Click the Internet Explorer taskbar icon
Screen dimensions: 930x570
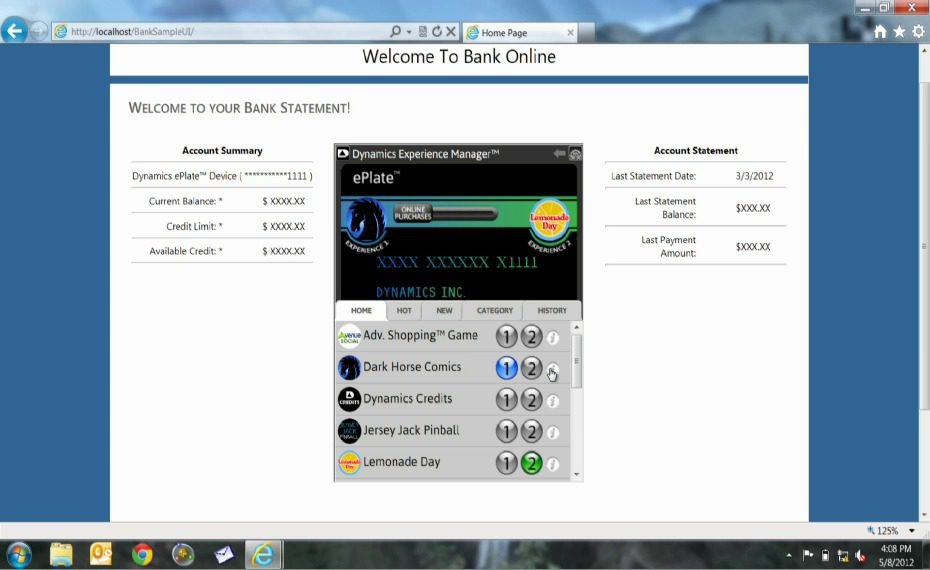[263, 555]
